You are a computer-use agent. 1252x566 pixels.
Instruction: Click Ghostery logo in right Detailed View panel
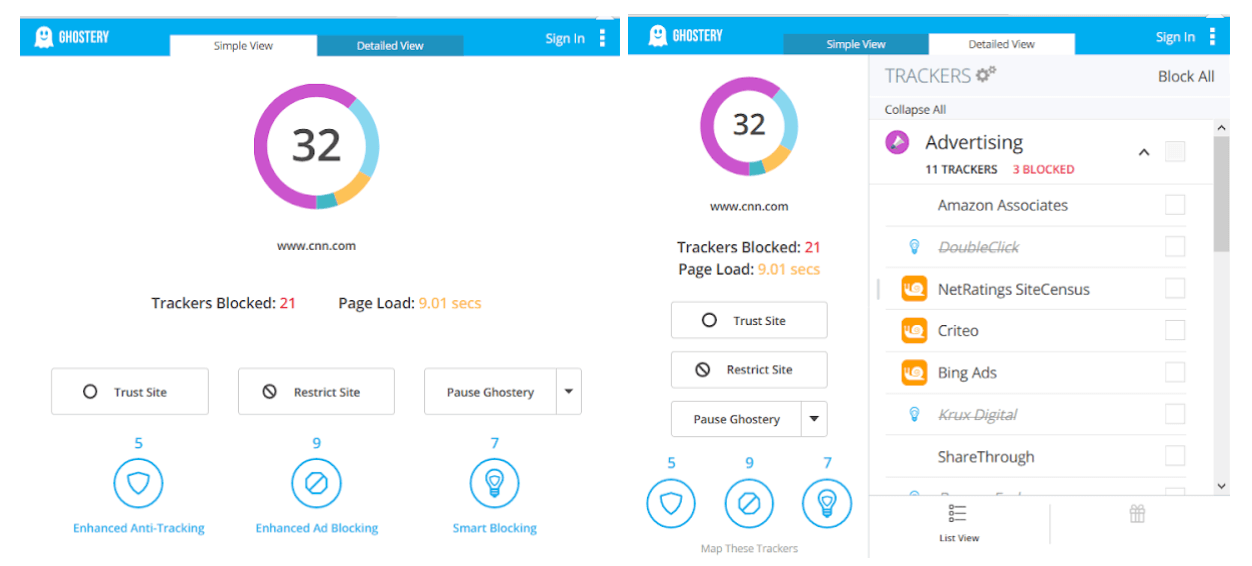[686, 37]
